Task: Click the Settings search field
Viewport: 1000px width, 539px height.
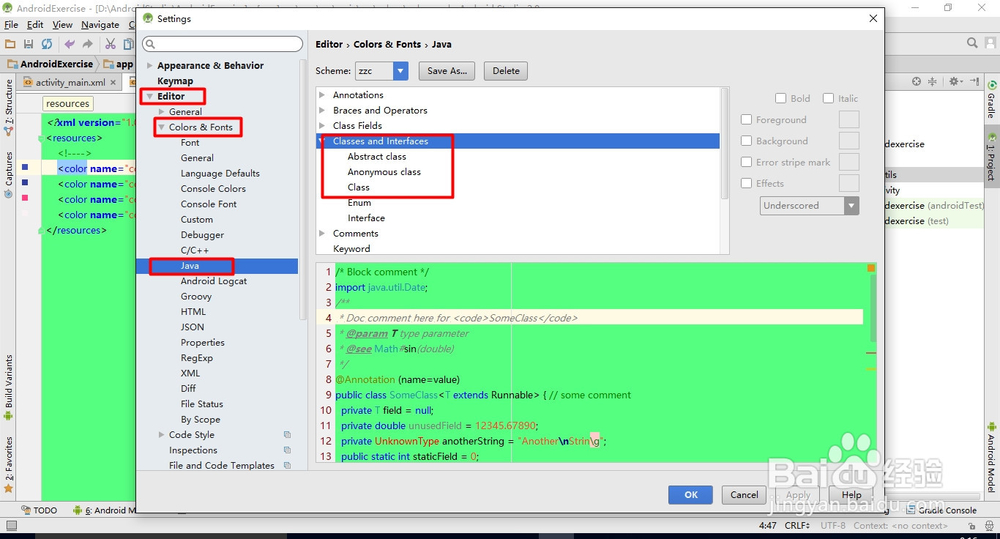Action: pos(223,44)
